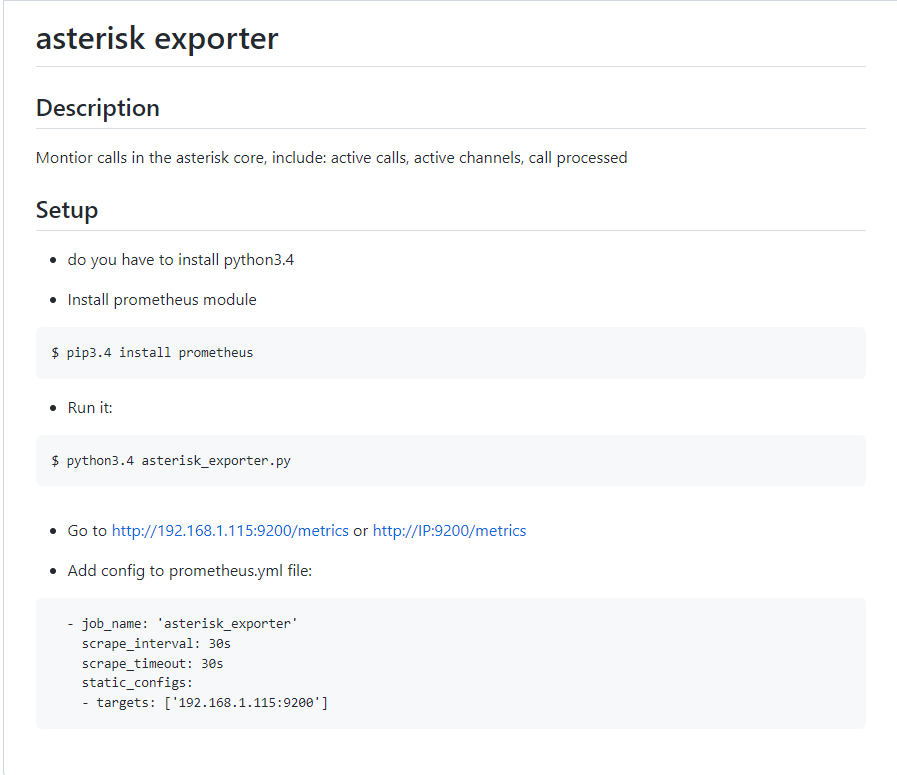Click the 'scrape_timeout: 30s' config line
The height and width of the screenshot is (775, 897).
click(x=153, y=663)
